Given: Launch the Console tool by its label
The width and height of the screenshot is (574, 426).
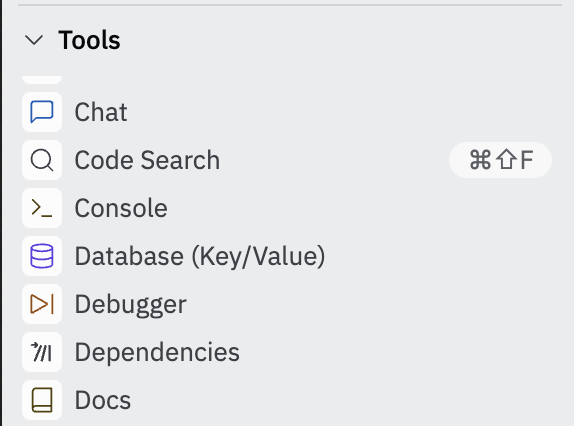Looking at the screenshot, I should pos(121,208).
